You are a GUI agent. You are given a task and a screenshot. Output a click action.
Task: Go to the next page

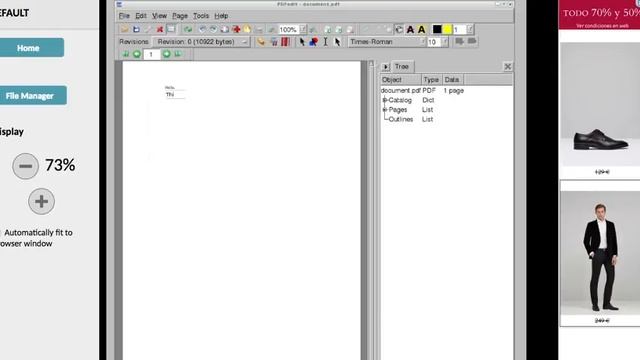(167, 54)
